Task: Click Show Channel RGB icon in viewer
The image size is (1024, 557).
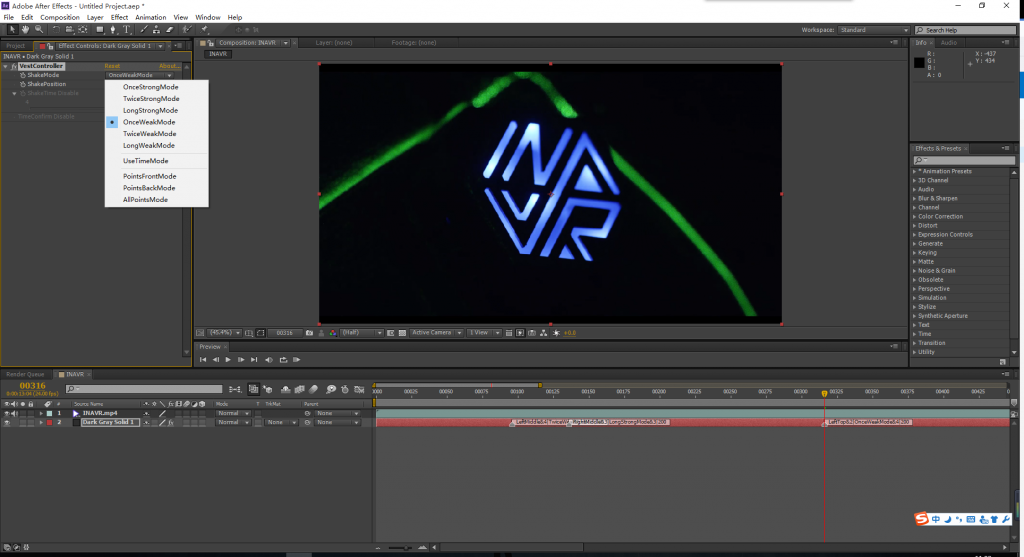Action: click(333, 333)
